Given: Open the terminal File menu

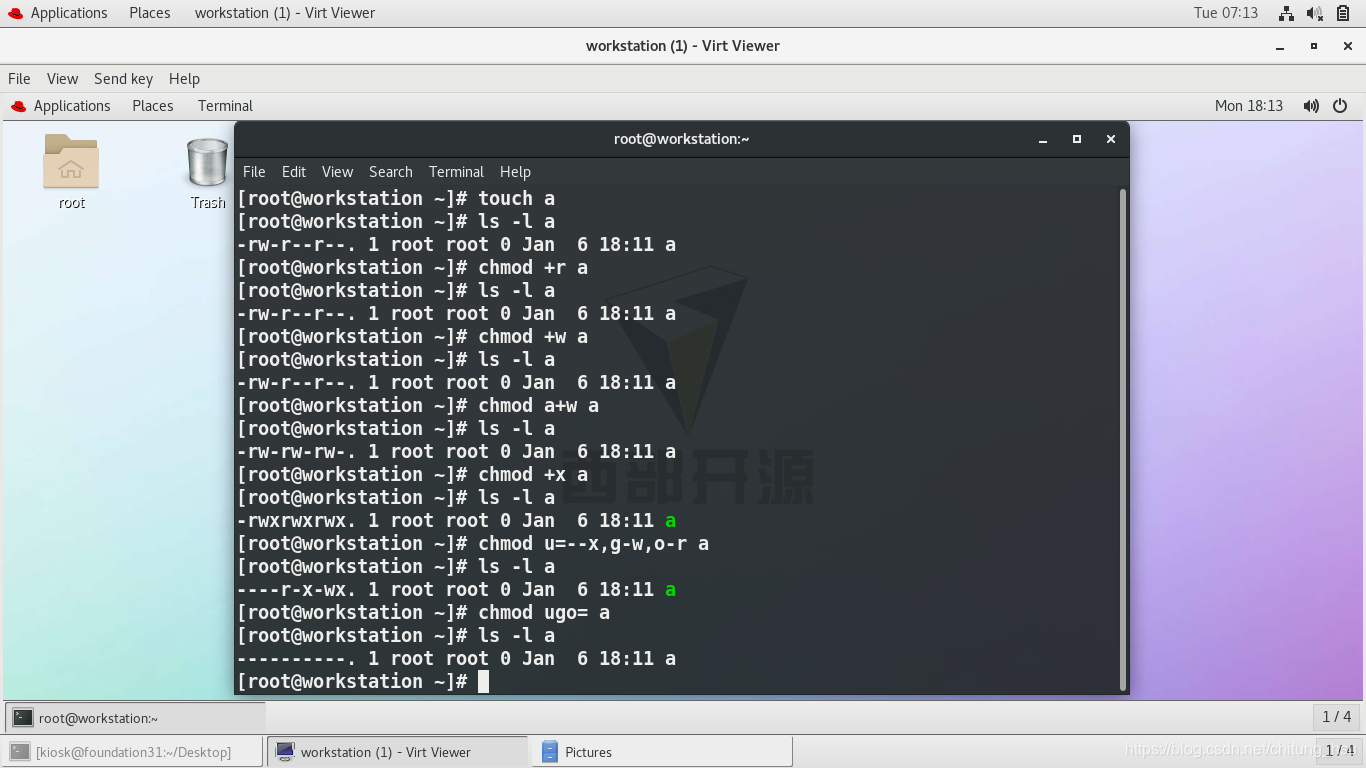Looking at the screenshot, I should [254, 172].
